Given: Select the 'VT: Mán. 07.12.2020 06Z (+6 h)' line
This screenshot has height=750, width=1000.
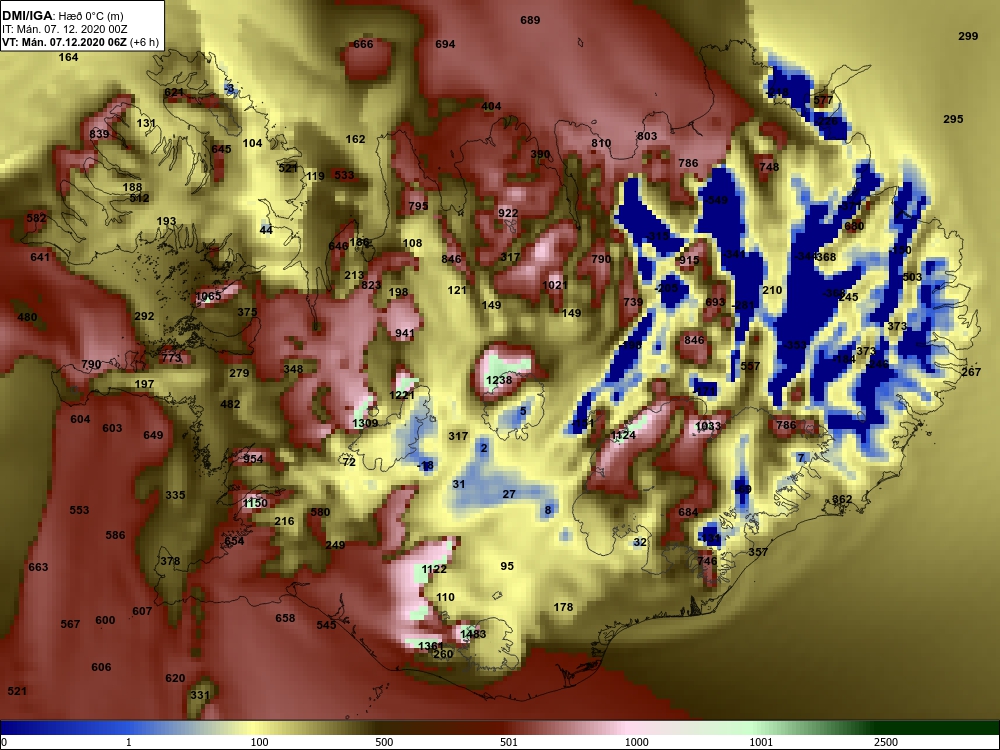Looking at the screenshot, I should point(80,43).
